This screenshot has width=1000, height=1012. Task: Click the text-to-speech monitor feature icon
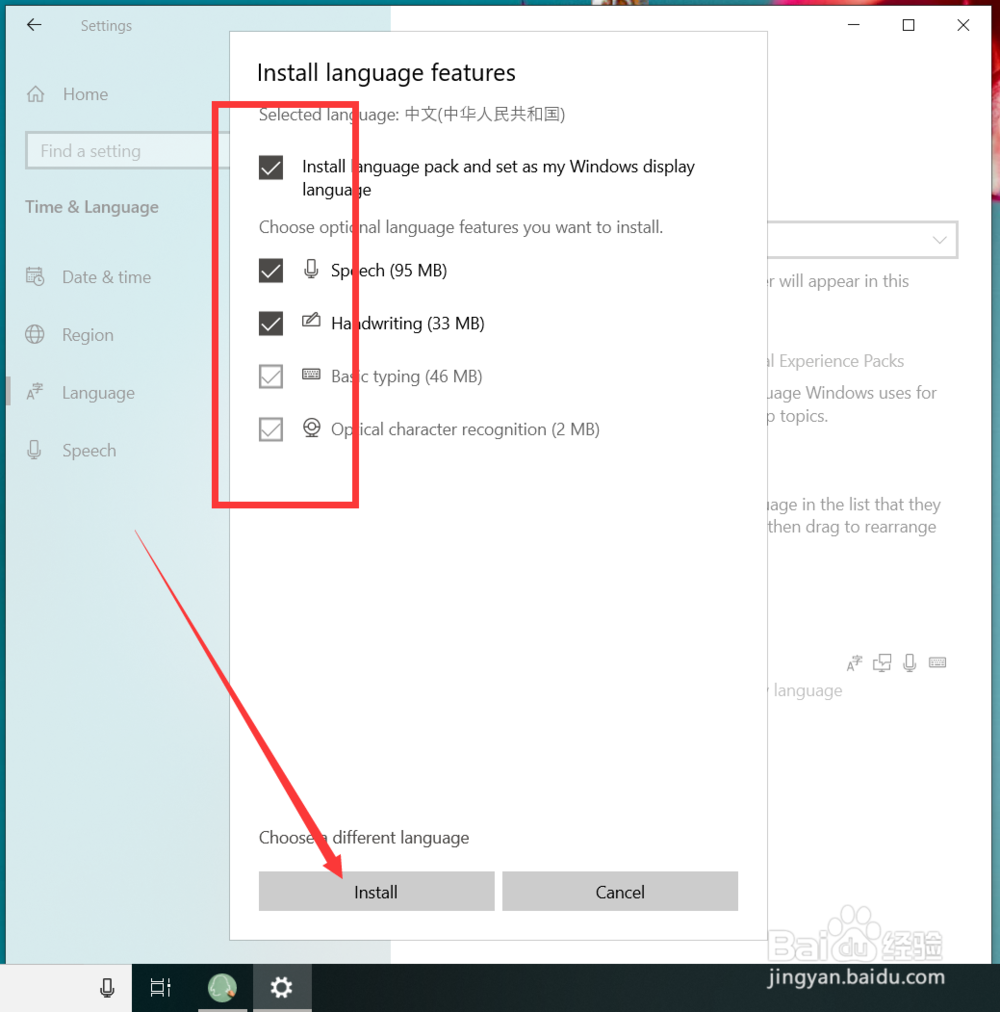tap(882, 663)
